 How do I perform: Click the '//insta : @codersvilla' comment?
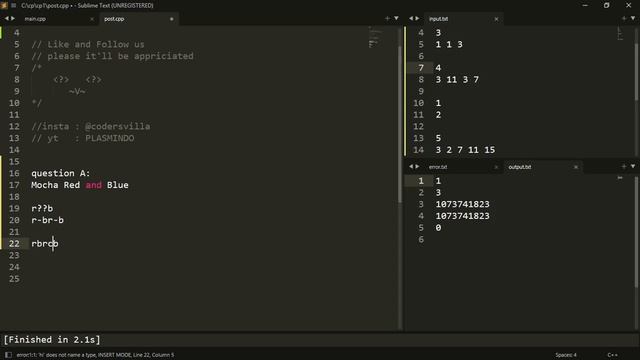click(91, 127)
